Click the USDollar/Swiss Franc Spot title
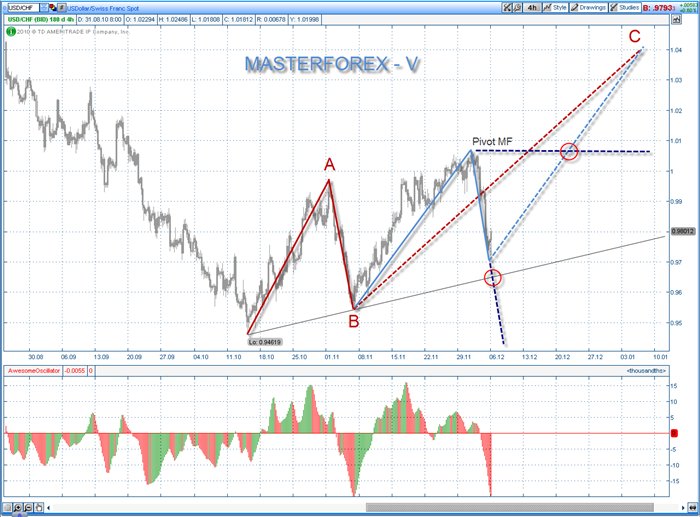The width and height of the screenshot is (700, 517). [103, 8]
